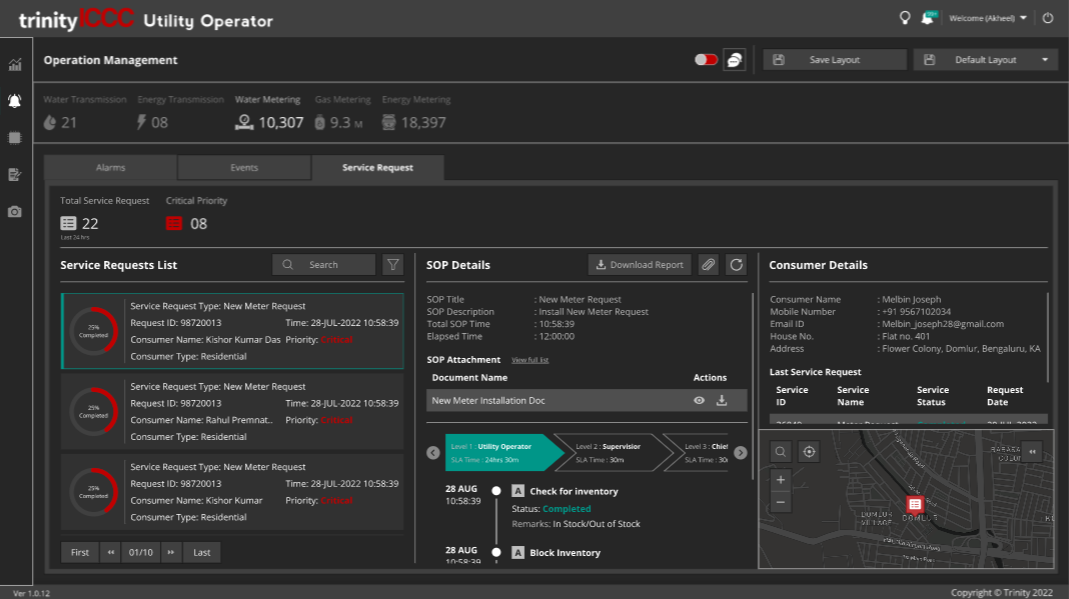Select Water Transmission metric

coord(85,112)
